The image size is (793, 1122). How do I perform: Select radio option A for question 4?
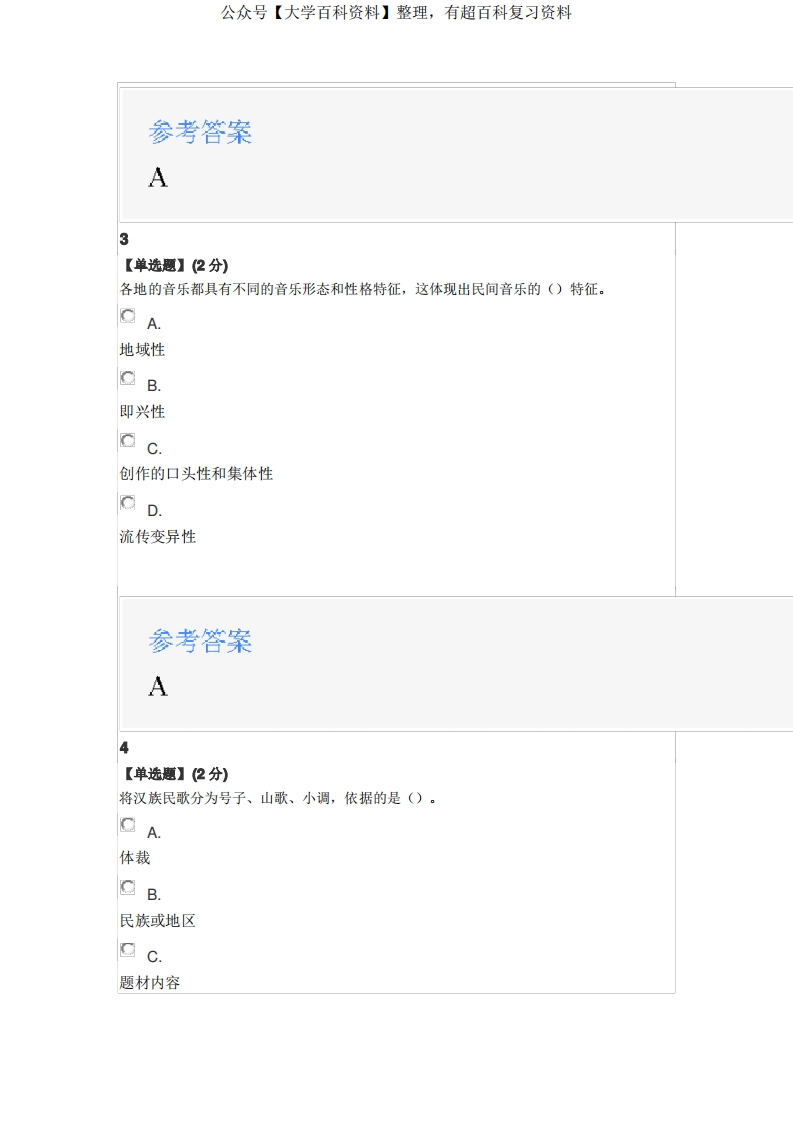pos(128,825)
